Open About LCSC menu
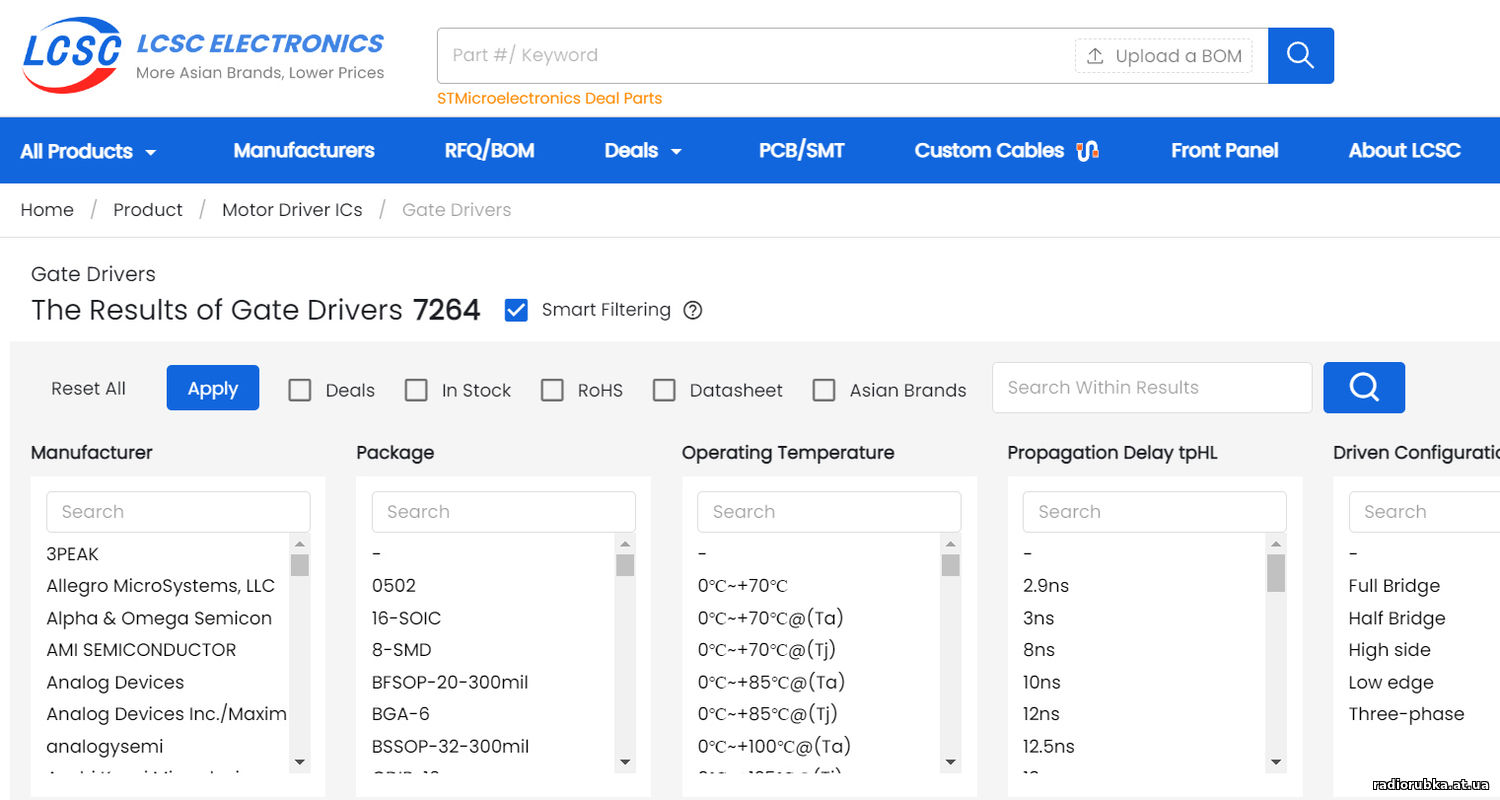This screenshot has height=800, width=1500. pos(1405,151)
